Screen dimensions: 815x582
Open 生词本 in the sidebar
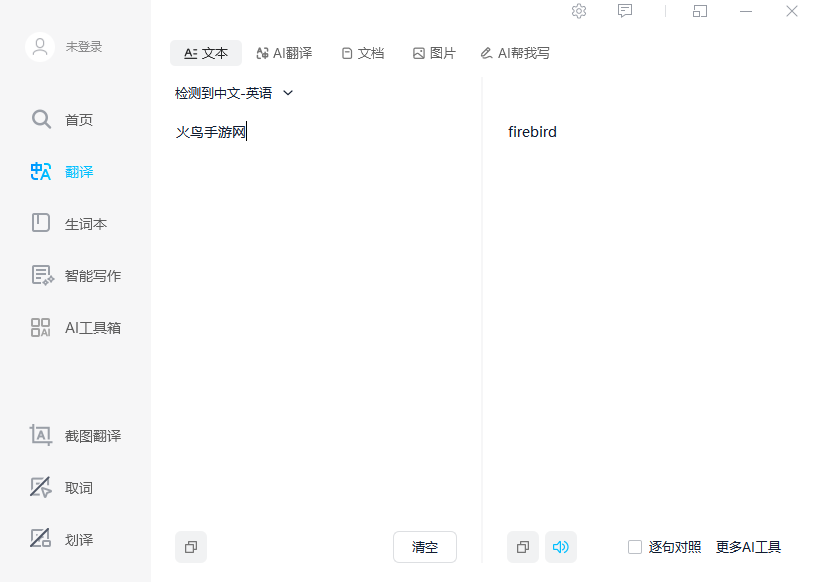(69, 223)
